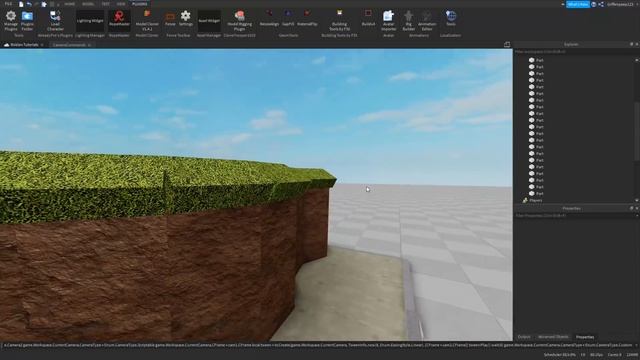Launch the BuildIut plugin

pyautogui.click(x=368, y=19)
